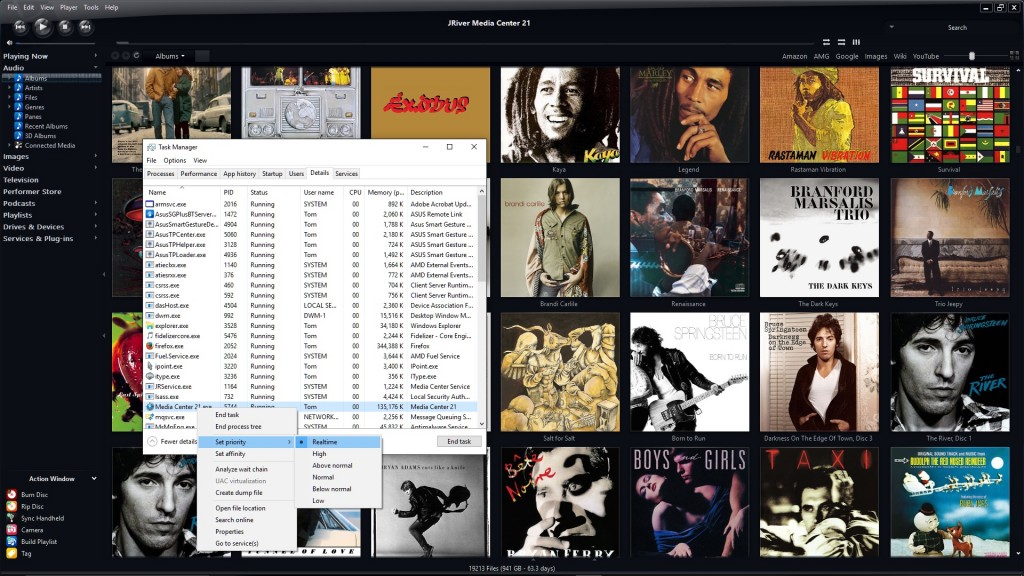Expand the Artists tree node
Image resolution: width=1024 pixels, height=576 pixels.
point(9,88)
